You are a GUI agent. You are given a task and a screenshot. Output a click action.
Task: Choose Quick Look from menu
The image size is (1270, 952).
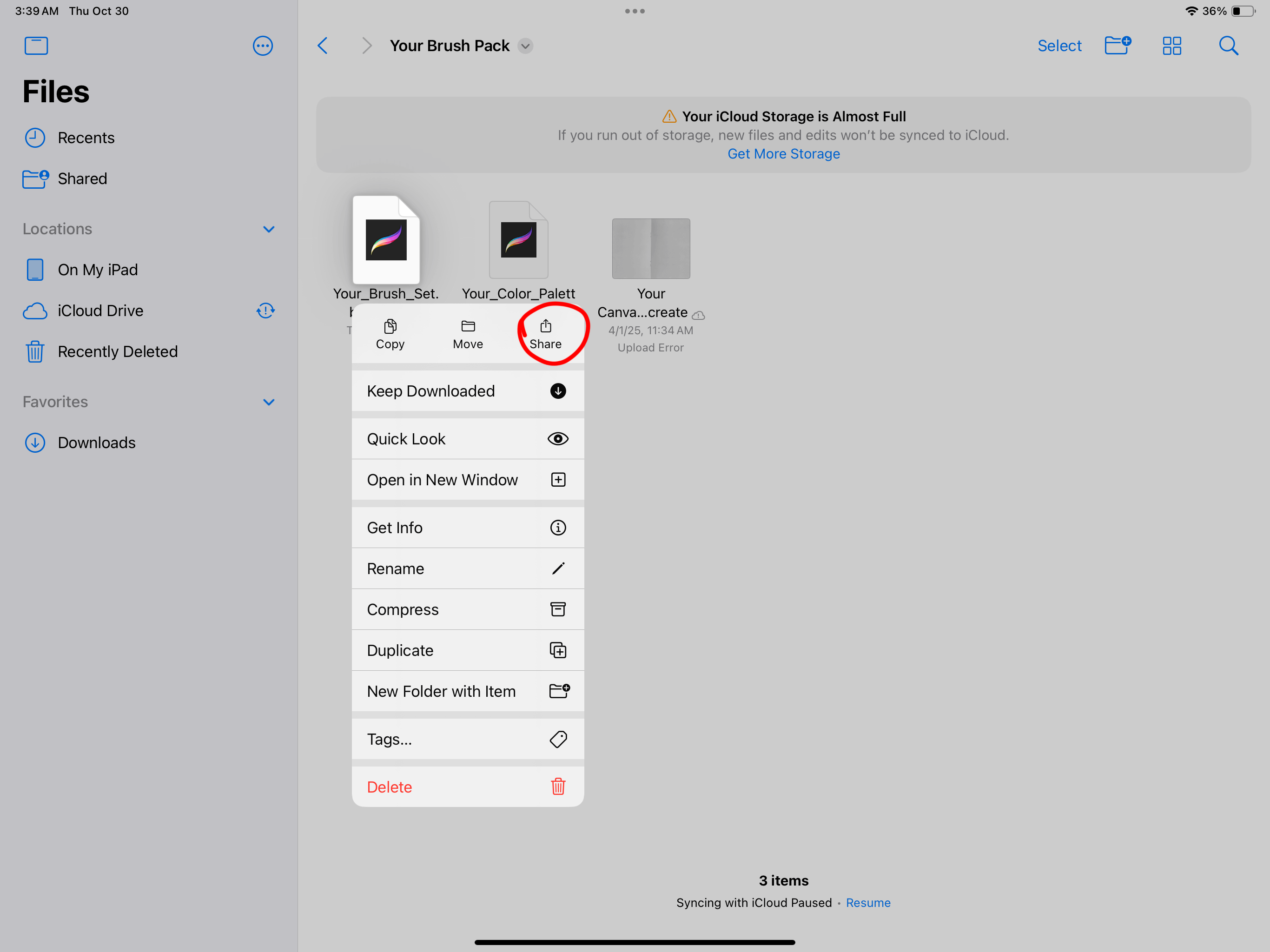click(x=467, y=439)
